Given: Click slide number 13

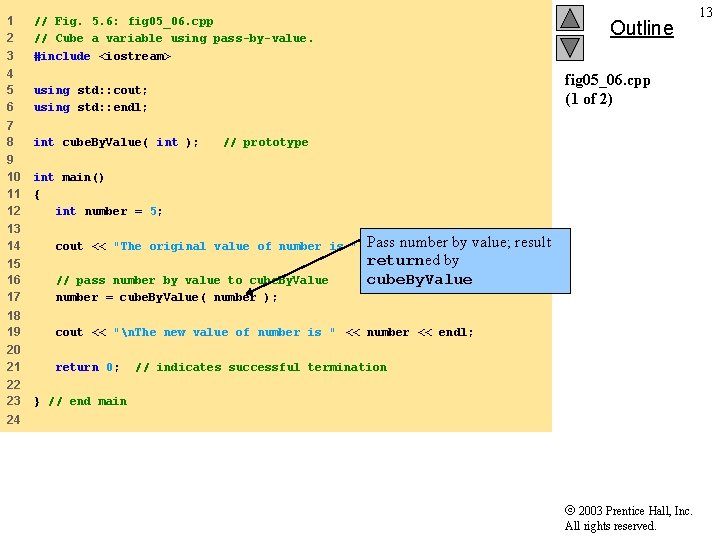Looking at the screenshot, I should (706, 12).
